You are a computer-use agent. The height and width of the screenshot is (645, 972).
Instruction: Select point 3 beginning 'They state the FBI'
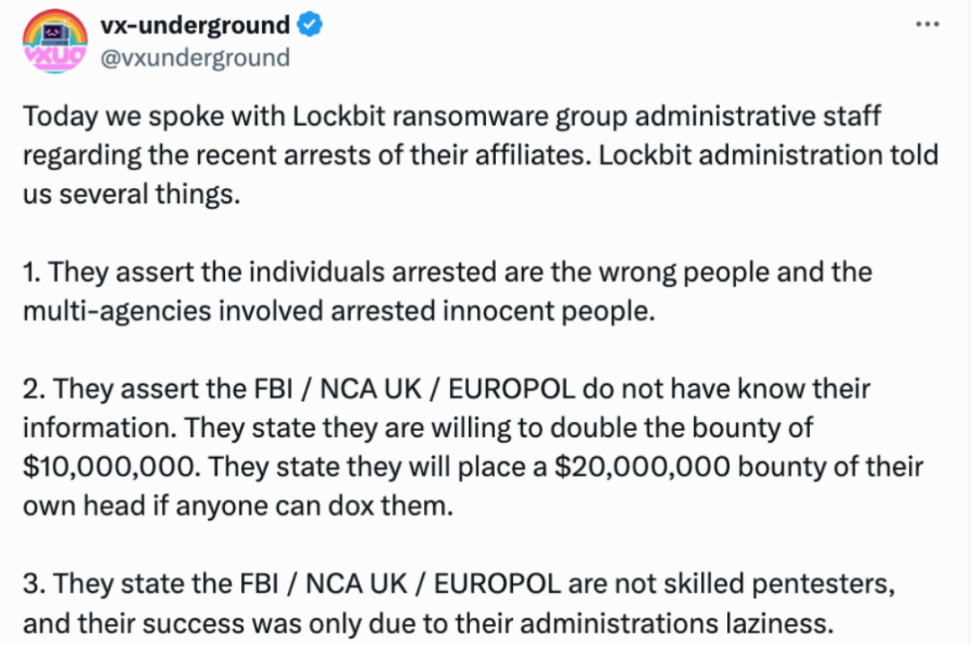point(459,603)
